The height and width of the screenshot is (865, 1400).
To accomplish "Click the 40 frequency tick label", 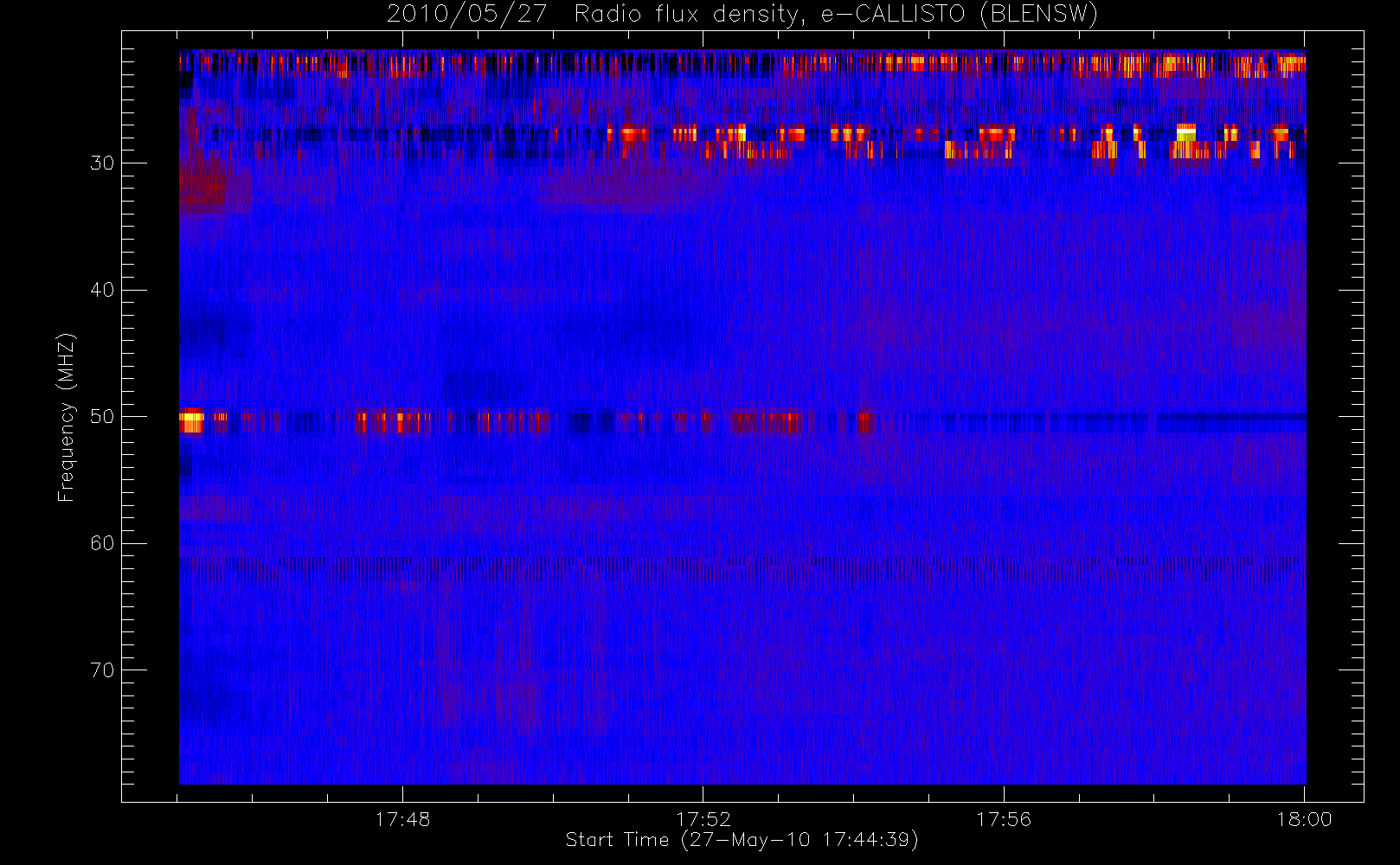I will [102, 290].
